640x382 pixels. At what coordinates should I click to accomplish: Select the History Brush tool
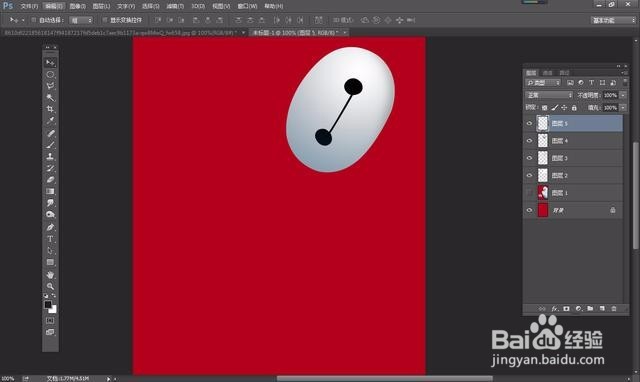pos(50,168)
